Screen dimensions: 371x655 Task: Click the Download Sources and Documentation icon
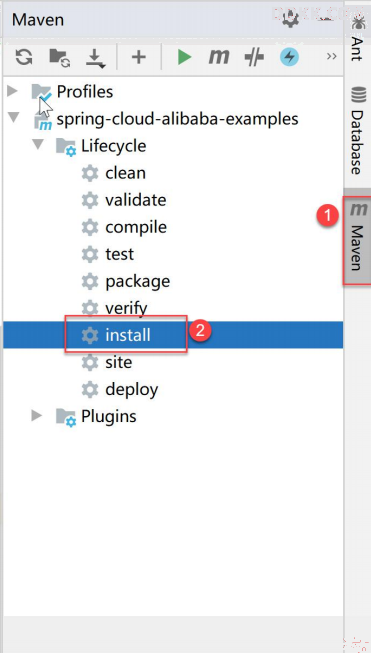pos(96,58)
